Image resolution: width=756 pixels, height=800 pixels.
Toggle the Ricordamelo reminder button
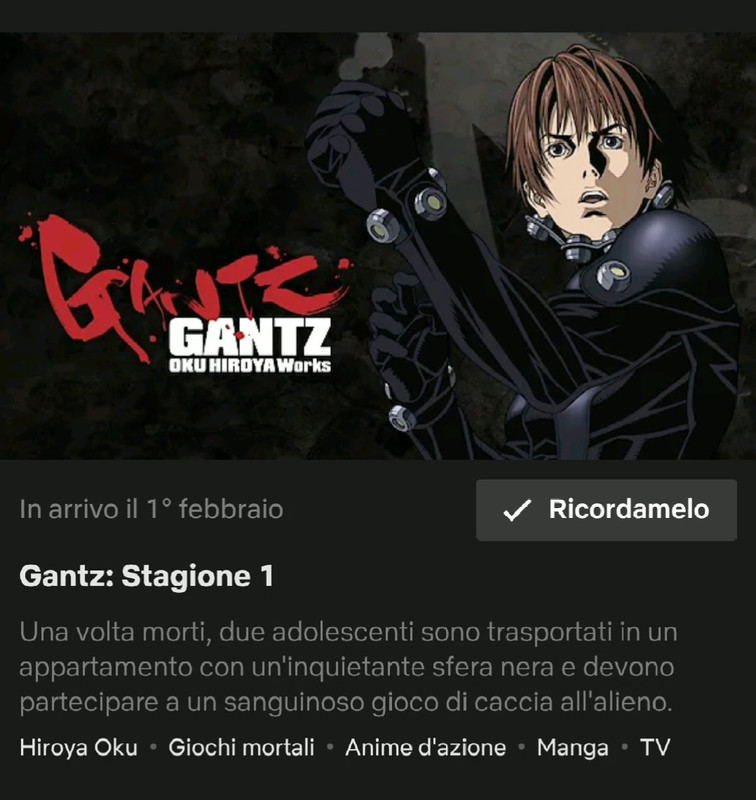tap(606, 510)
